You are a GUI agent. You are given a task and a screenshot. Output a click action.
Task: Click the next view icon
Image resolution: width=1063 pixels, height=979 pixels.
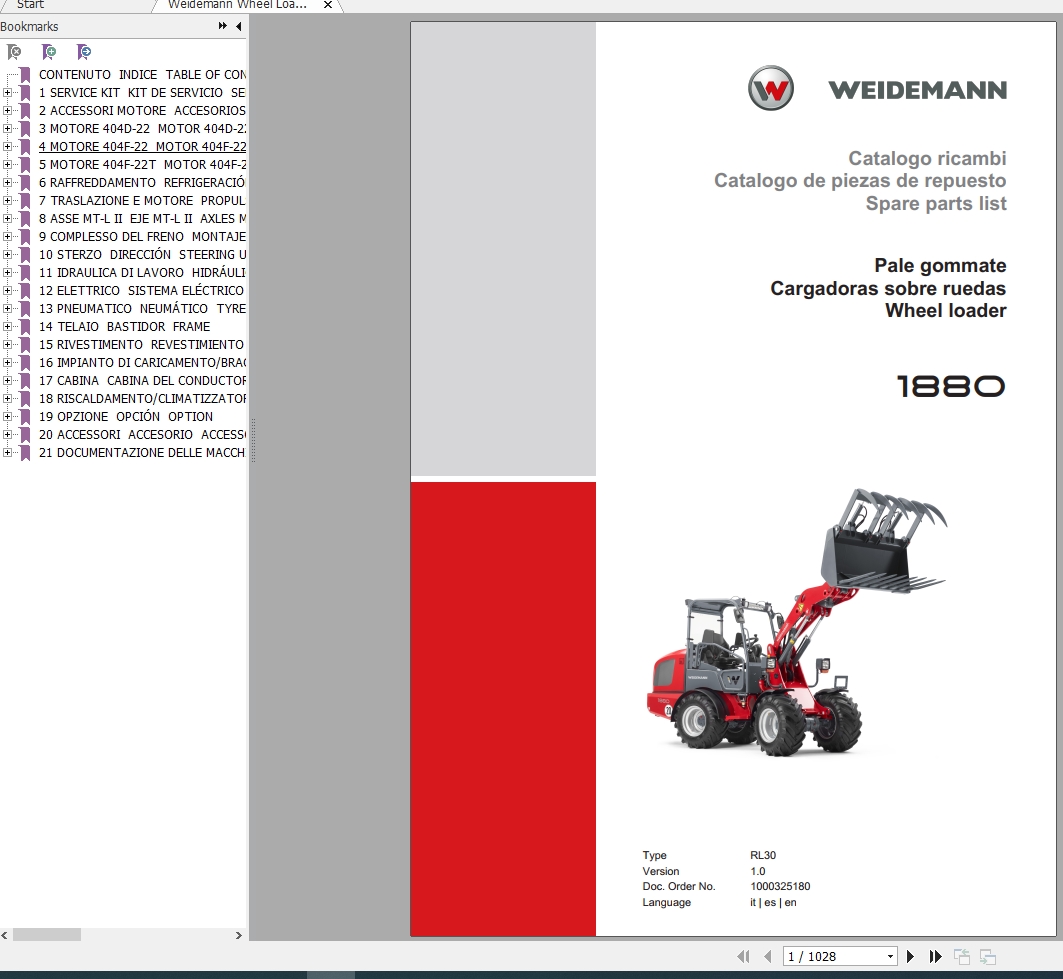click(988, 957)
